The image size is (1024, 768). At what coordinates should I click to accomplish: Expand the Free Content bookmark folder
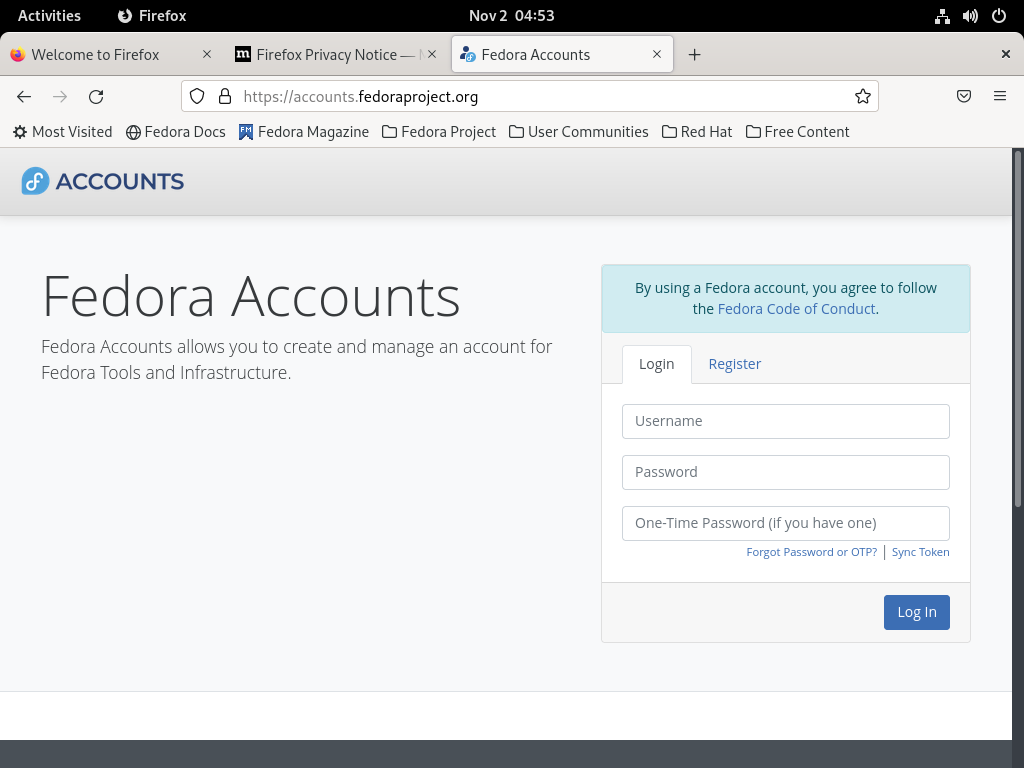797,132
